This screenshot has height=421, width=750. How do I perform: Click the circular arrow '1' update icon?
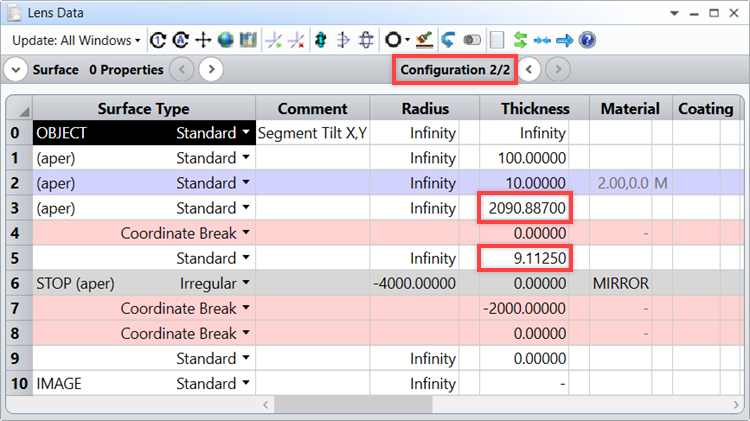(x=158, y=40)
